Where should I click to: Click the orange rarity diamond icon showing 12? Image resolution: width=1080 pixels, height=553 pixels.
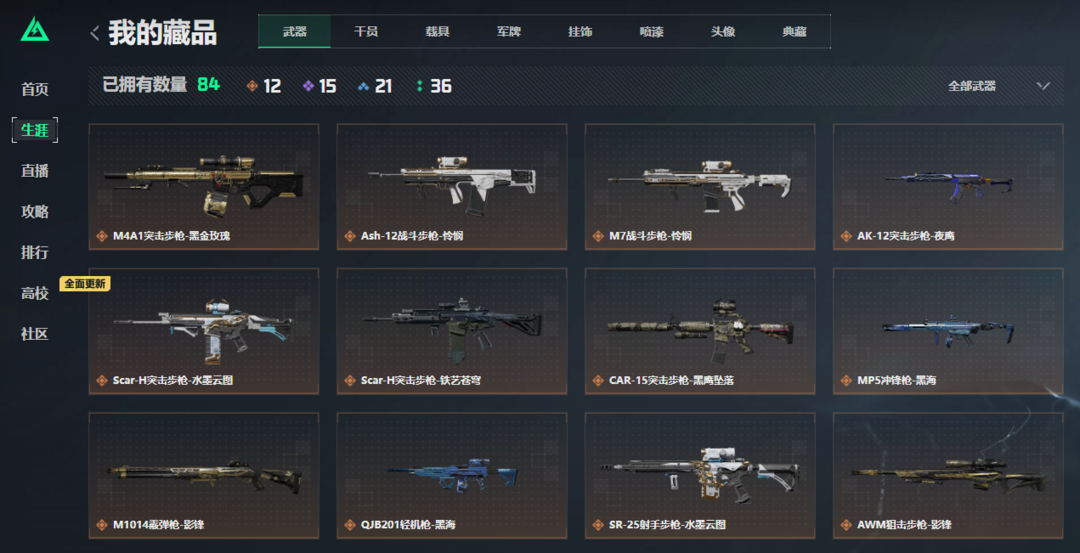(x=252, y=86)
